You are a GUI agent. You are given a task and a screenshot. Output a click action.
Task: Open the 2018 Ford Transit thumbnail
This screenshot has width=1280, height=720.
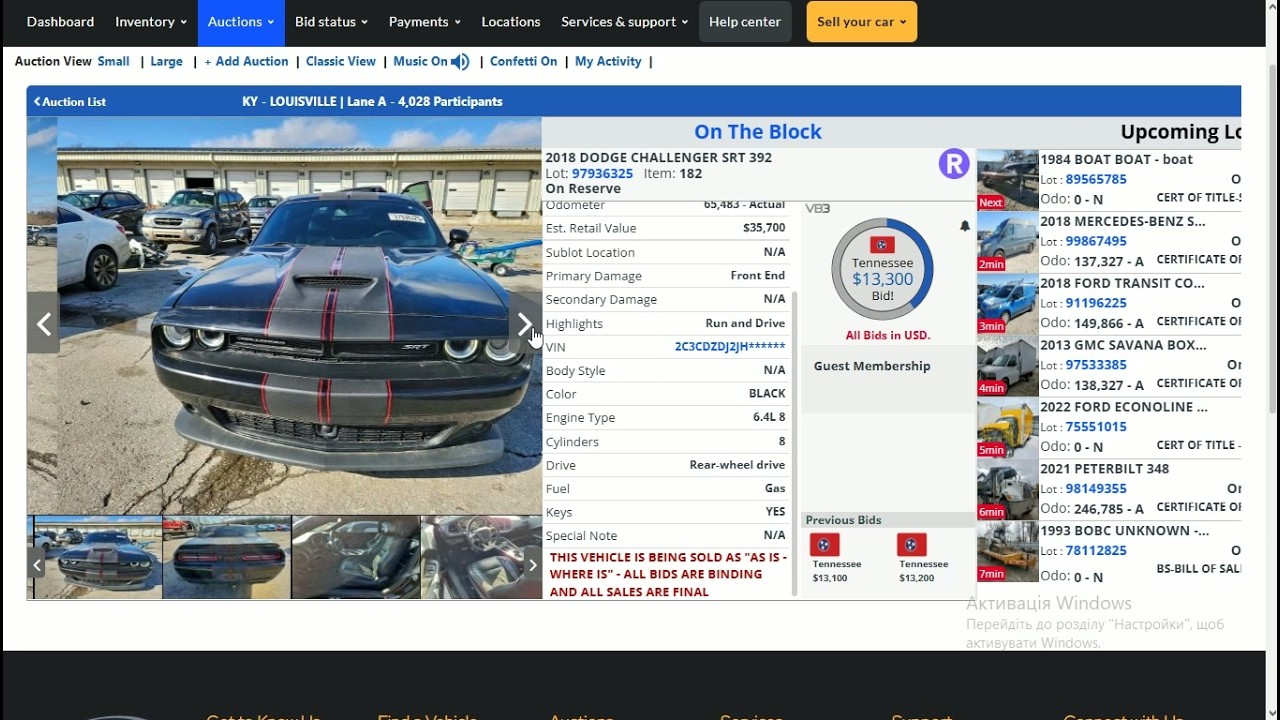[x=1007, y=304]
